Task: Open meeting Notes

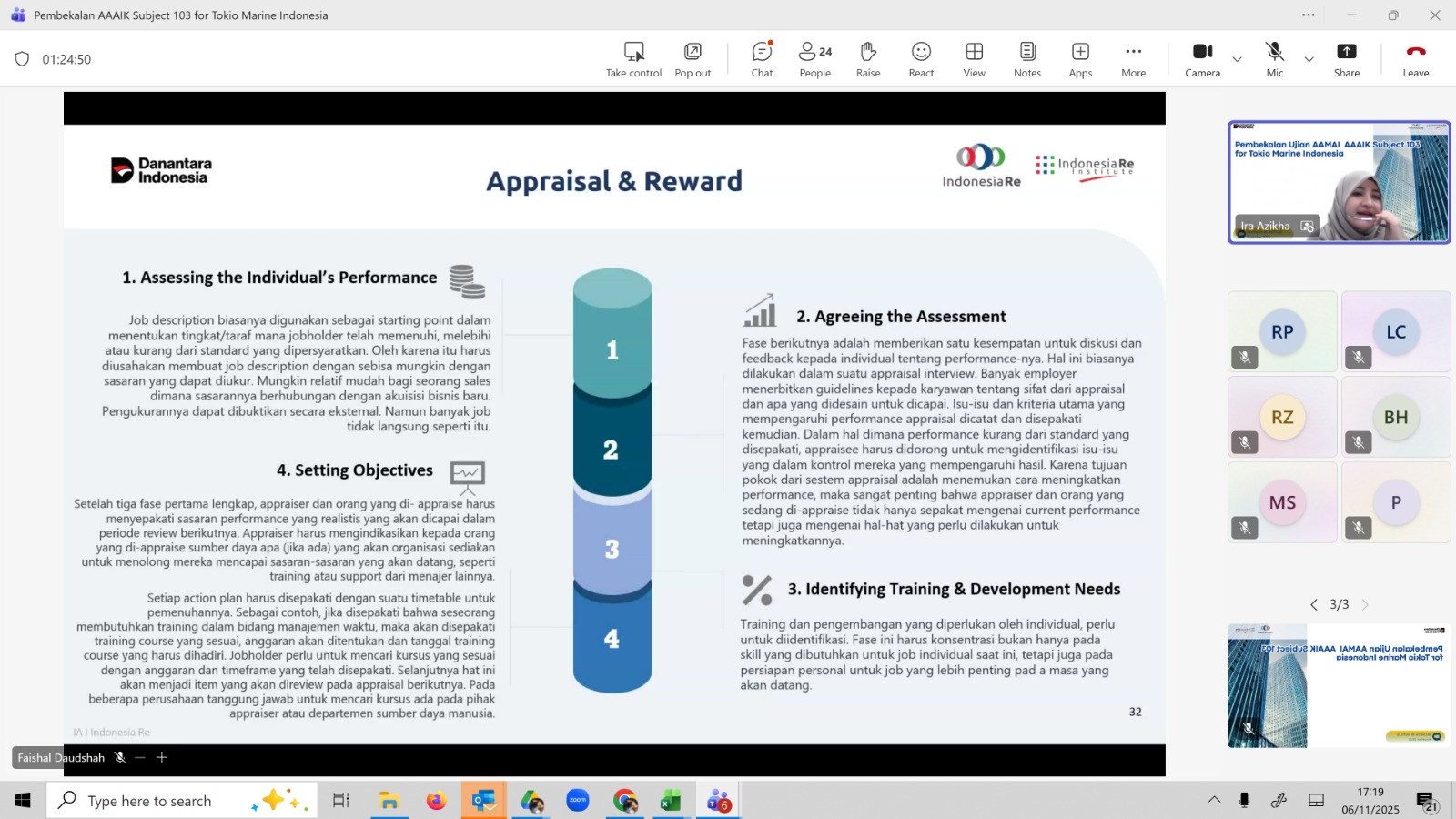Action: 1027,59
